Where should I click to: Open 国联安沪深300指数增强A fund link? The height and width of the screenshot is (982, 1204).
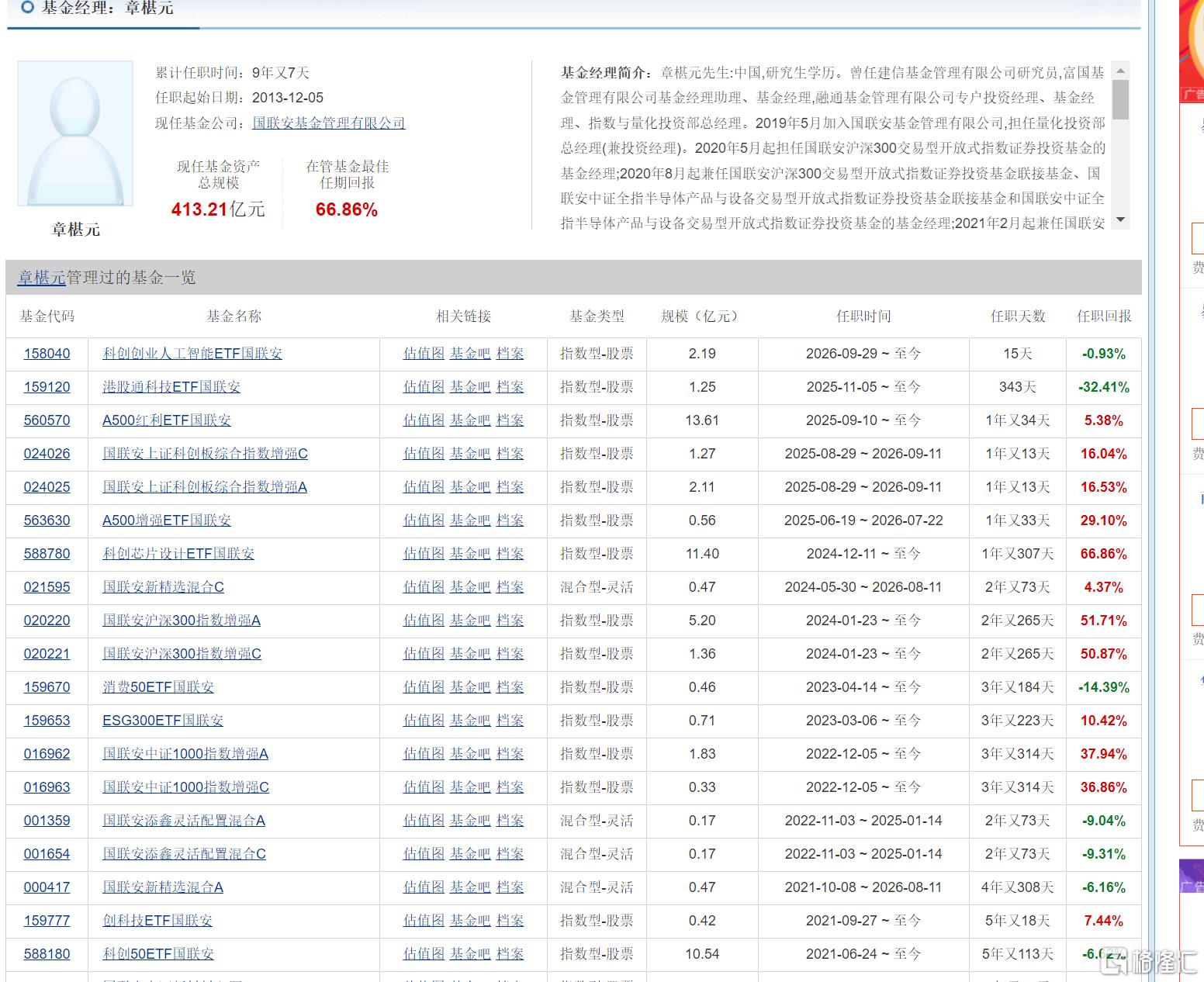(x=182, y=621)
